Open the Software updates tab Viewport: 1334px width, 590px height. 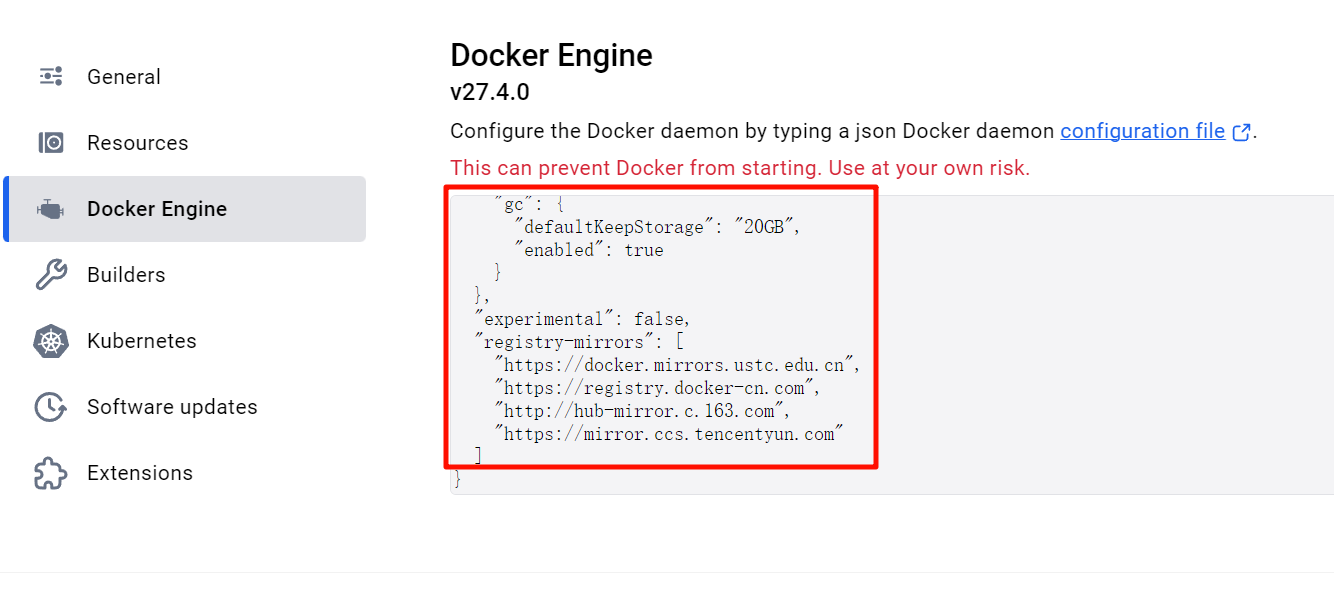click(184, 407)
